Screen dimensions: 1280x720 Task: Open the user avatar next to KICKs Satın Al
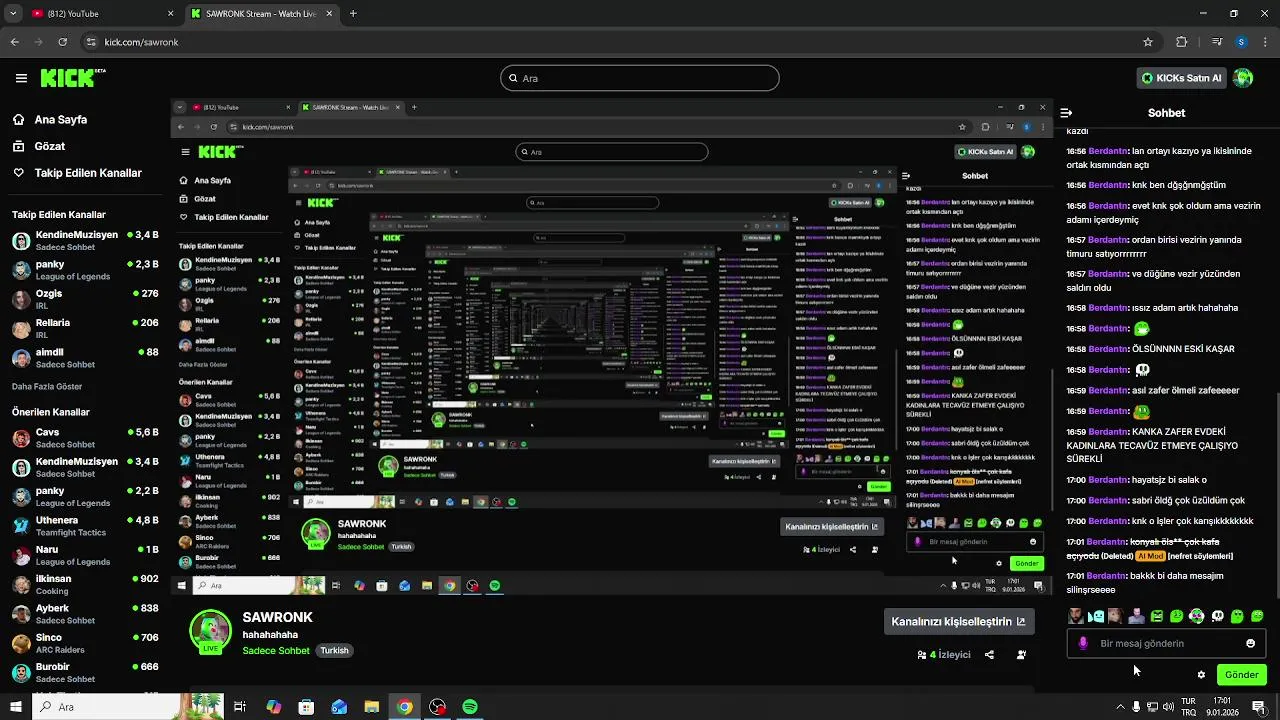click(x=1243, y=78)
